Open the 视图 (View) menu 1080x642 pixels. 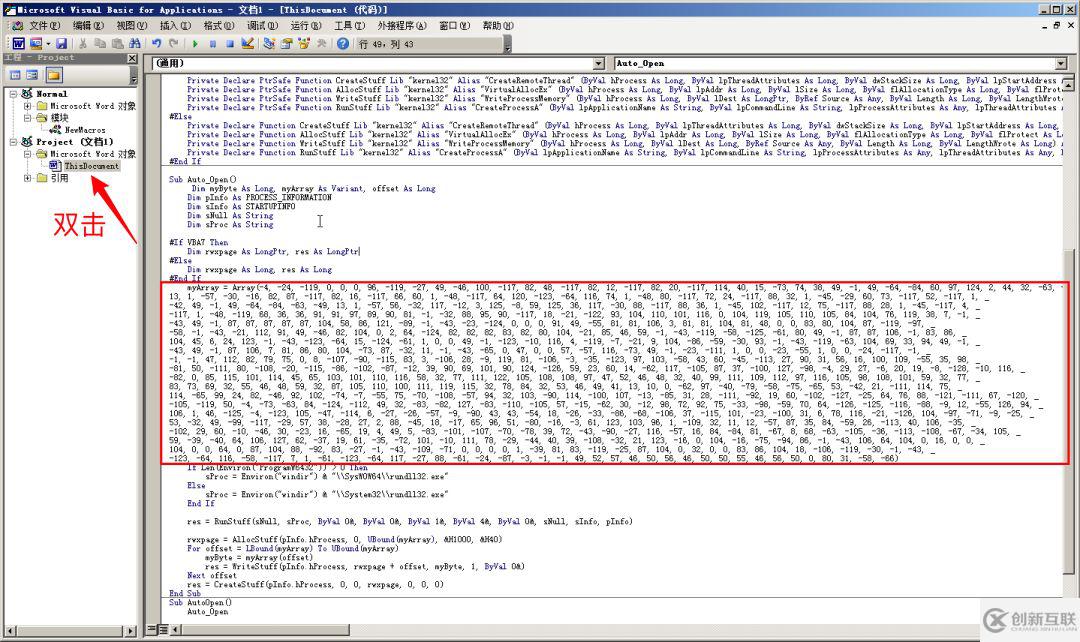tap(132, 25)
